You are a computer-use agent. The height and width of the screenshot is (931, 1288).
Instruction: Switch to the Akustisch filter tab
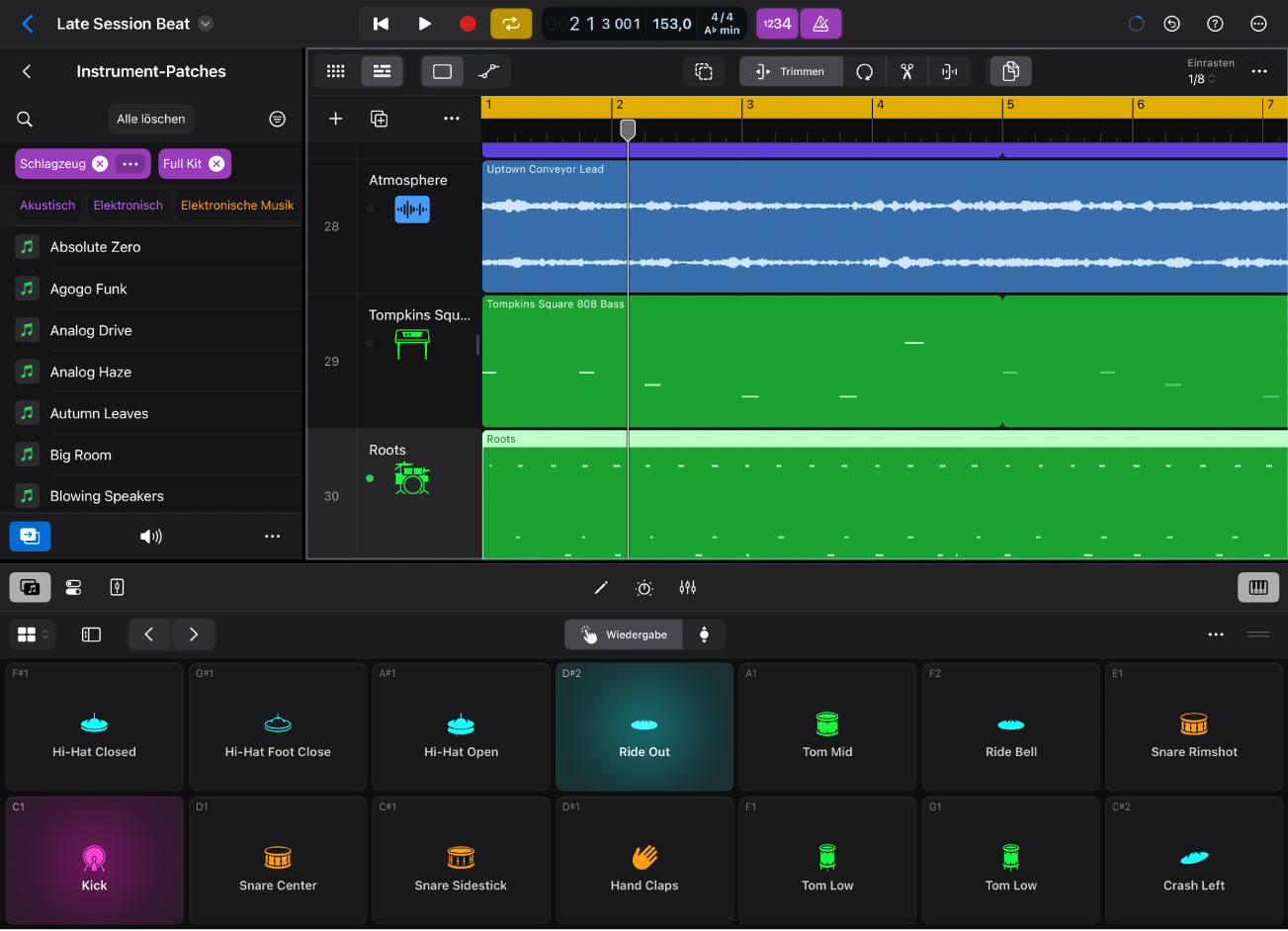coord(46,205)
